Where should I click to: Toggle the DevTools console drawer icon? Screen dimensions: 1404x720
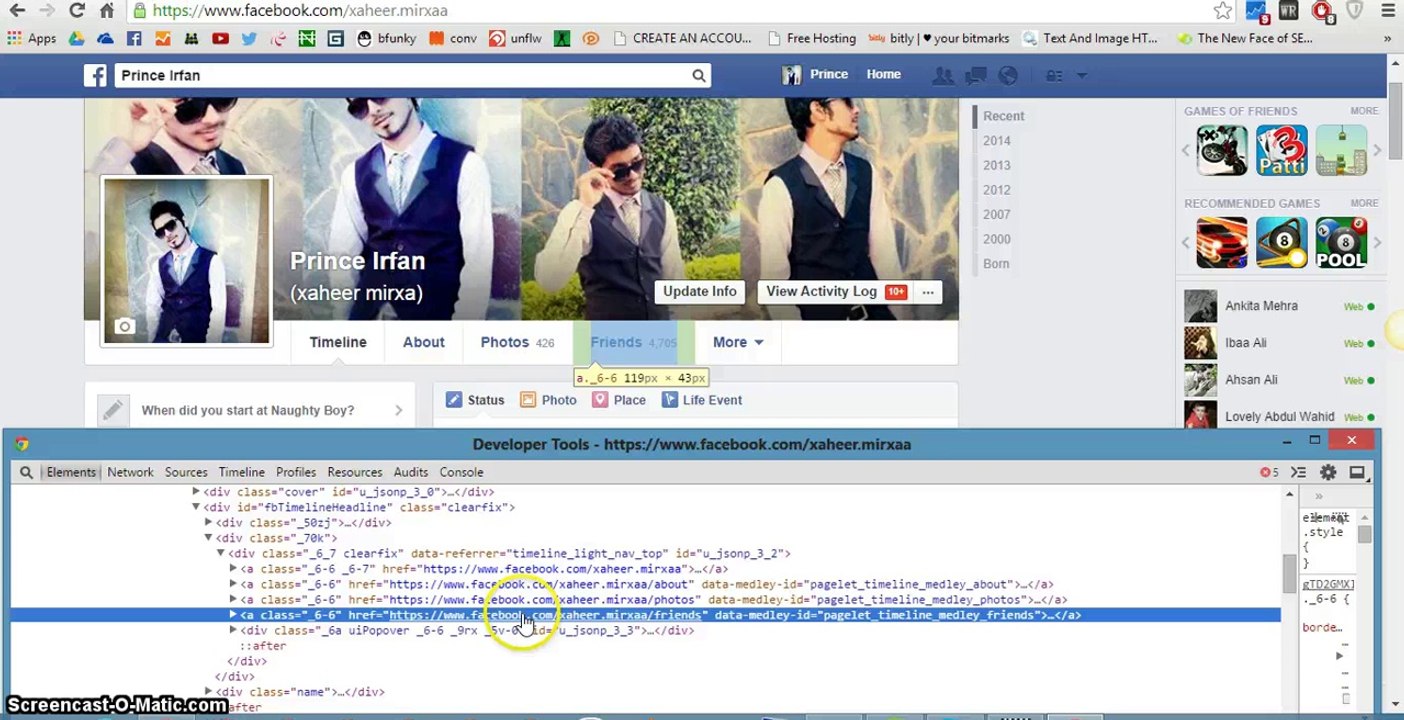1298,472
